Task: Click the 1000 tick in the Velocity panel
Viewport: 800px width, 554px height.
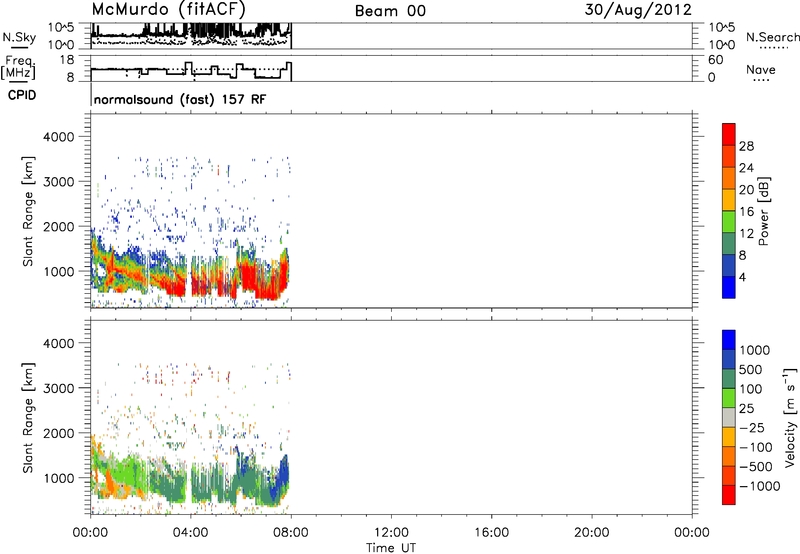Action: 59,478
